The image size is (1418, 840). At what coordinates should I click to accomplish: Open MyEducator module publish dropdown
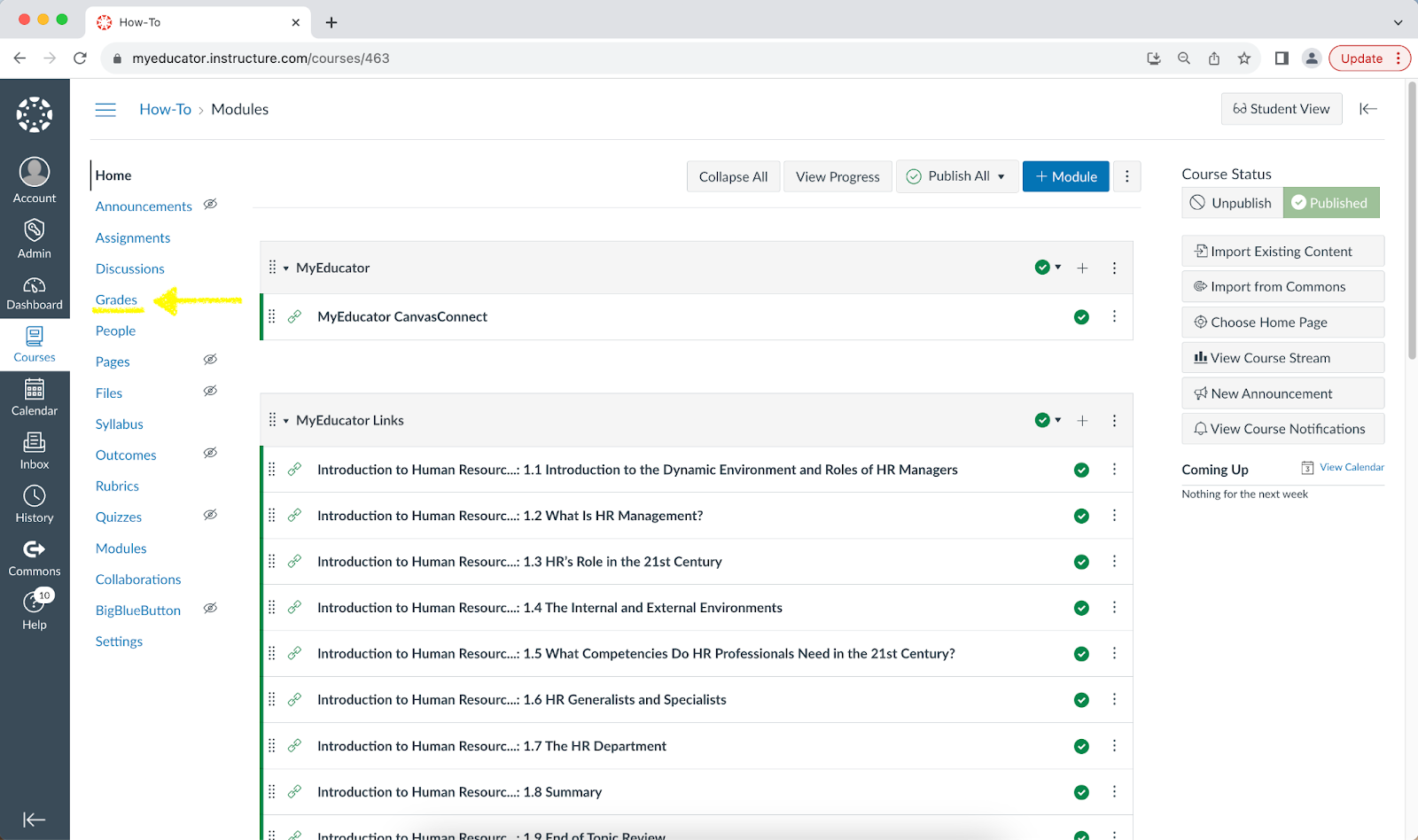(x=1048, y=268)
